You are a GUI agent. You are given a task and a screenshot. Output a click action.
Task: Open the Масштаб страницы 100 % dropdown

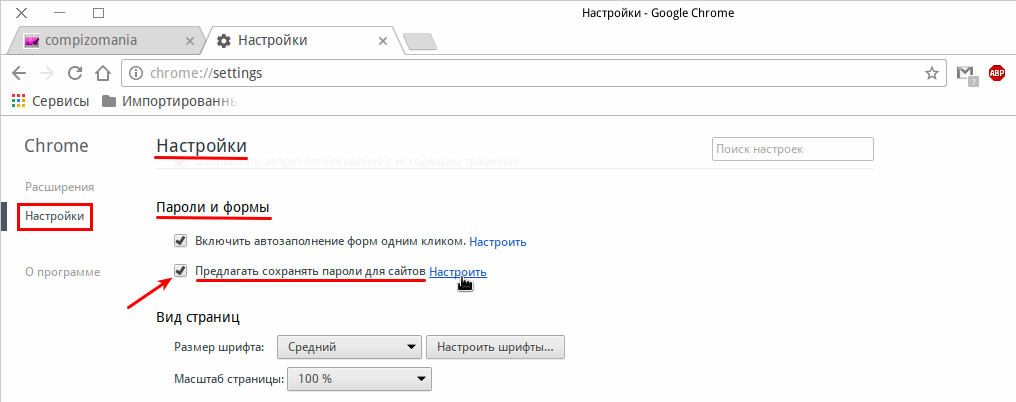point(359,379)
